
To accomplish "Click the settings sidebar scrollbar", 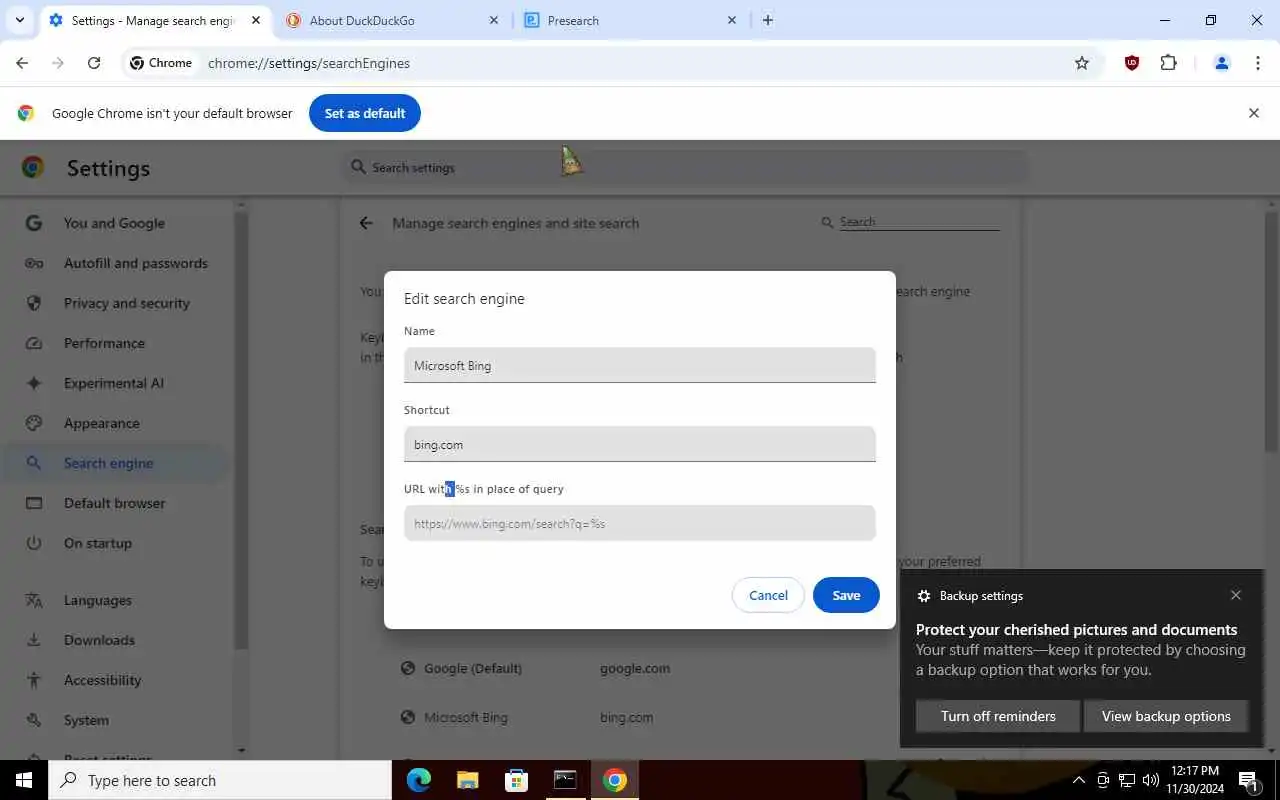I will (241, 430).
